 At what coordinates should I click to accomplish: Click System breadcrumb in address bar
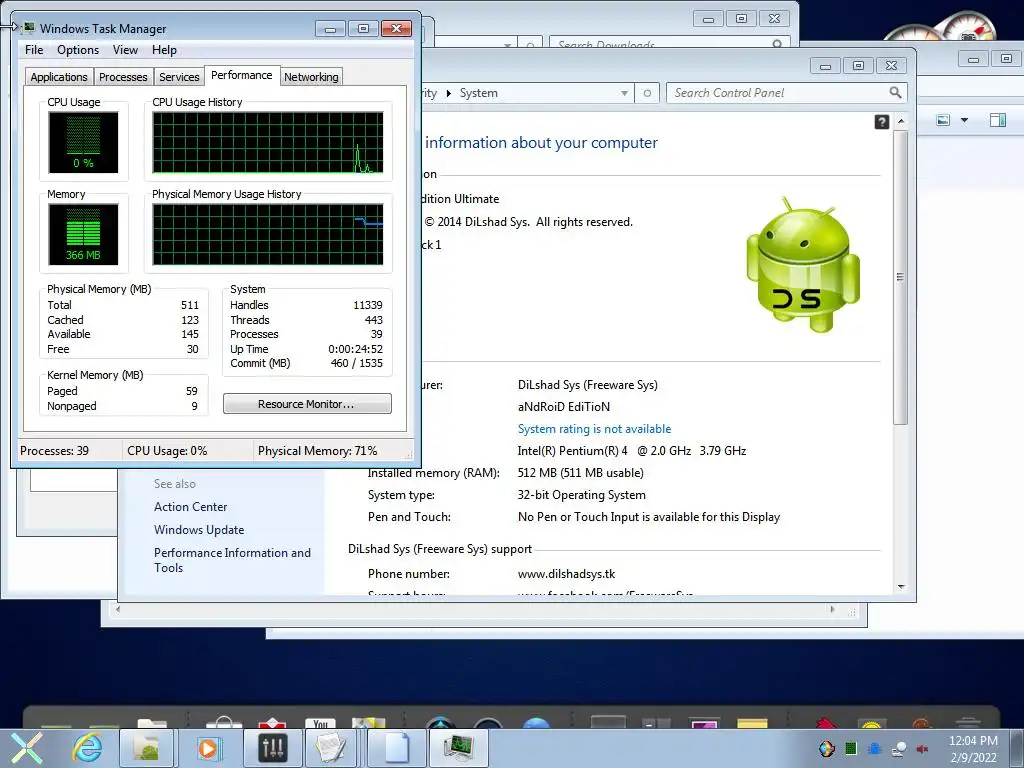click(478, 93)
